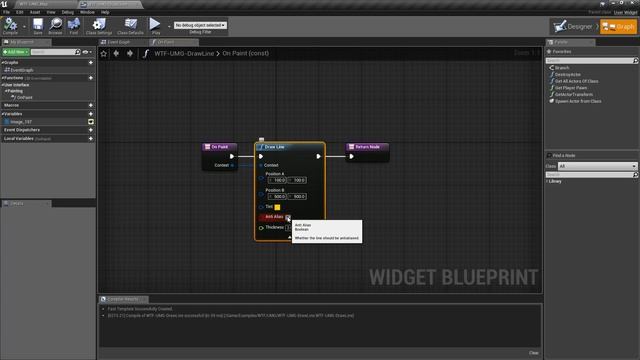Collapse the User Interface category

[3, 85]
